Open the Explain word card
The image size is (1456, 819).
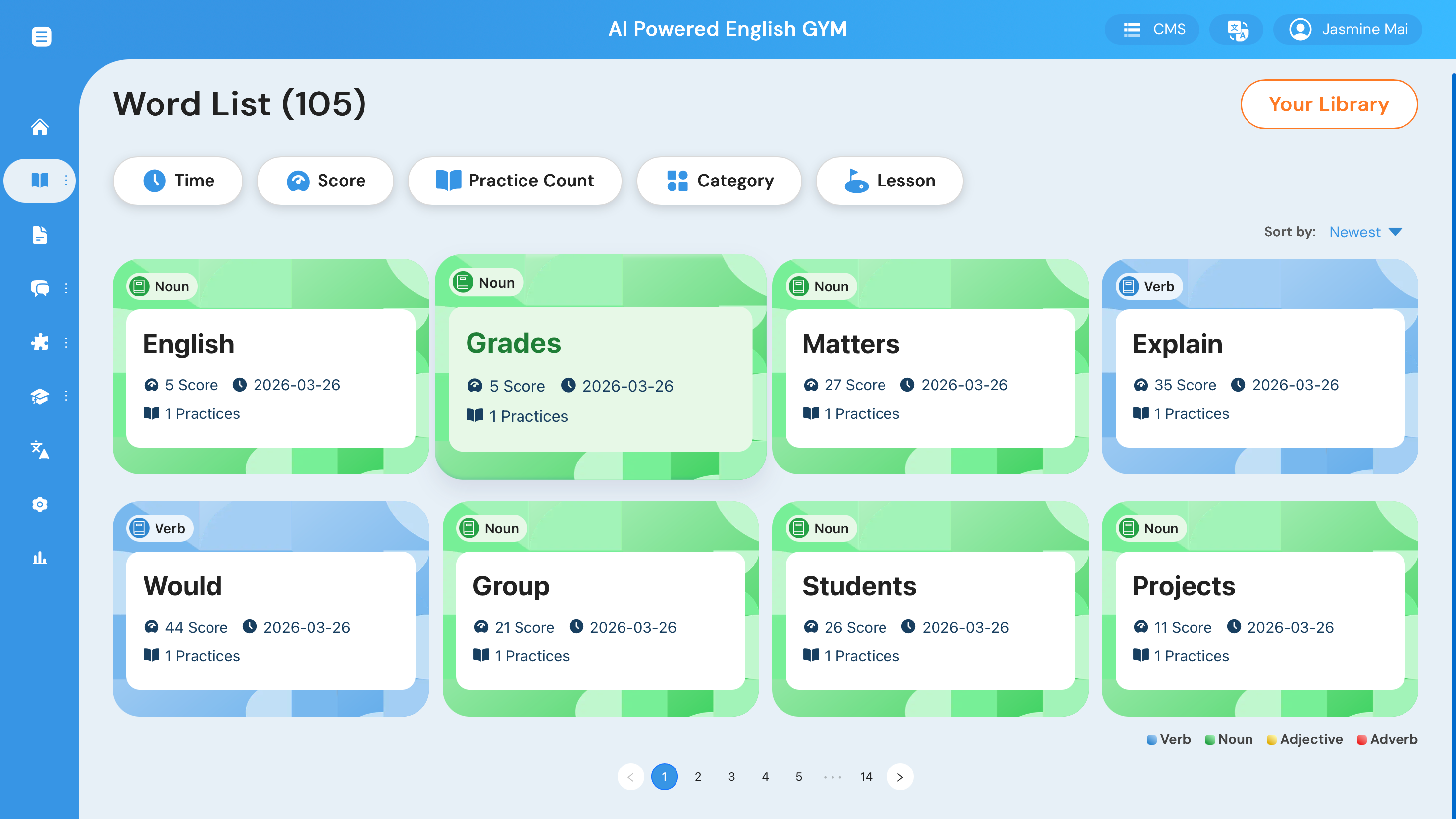click(x=1260, y=366)
